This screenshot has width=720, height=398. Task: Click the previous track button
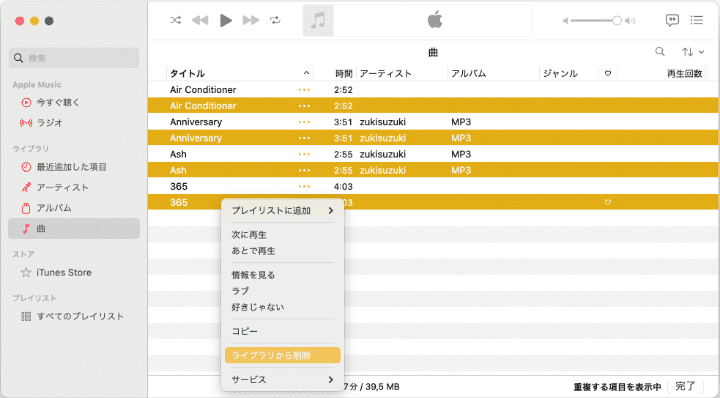pos(200,20)
